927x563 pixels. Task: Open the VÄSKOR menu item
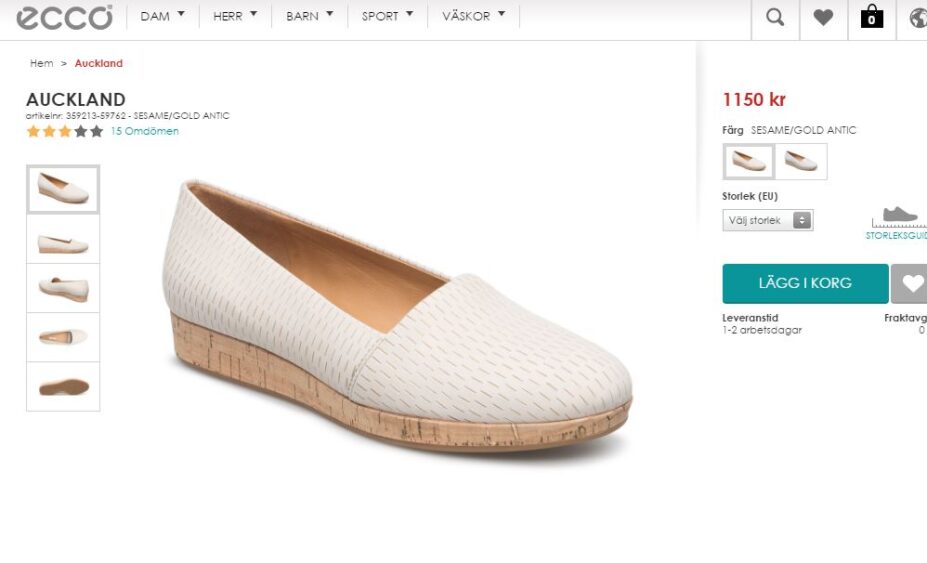473,16
